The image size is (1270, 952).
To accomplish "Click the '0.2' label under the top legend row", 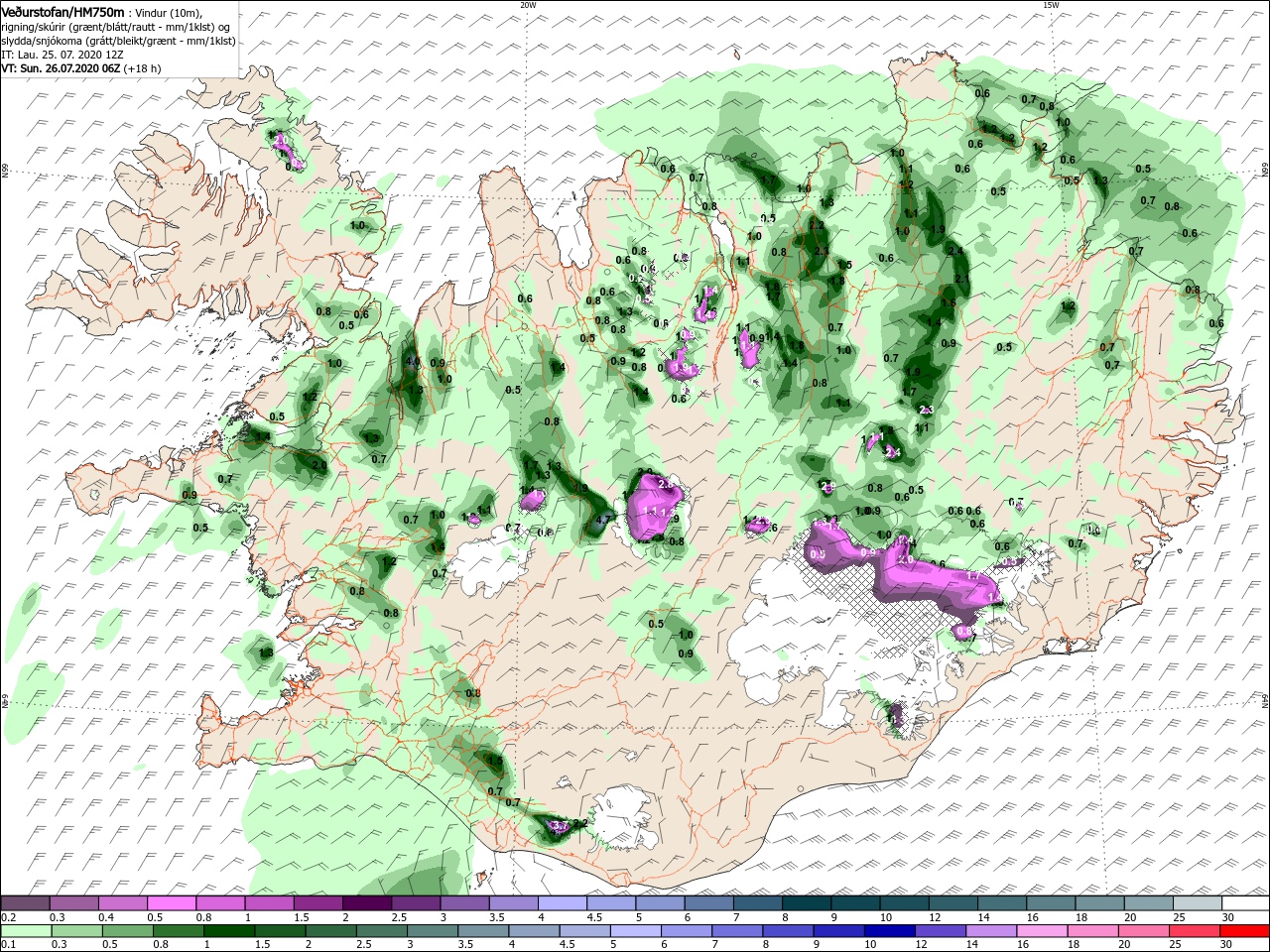I will point(8,918).
